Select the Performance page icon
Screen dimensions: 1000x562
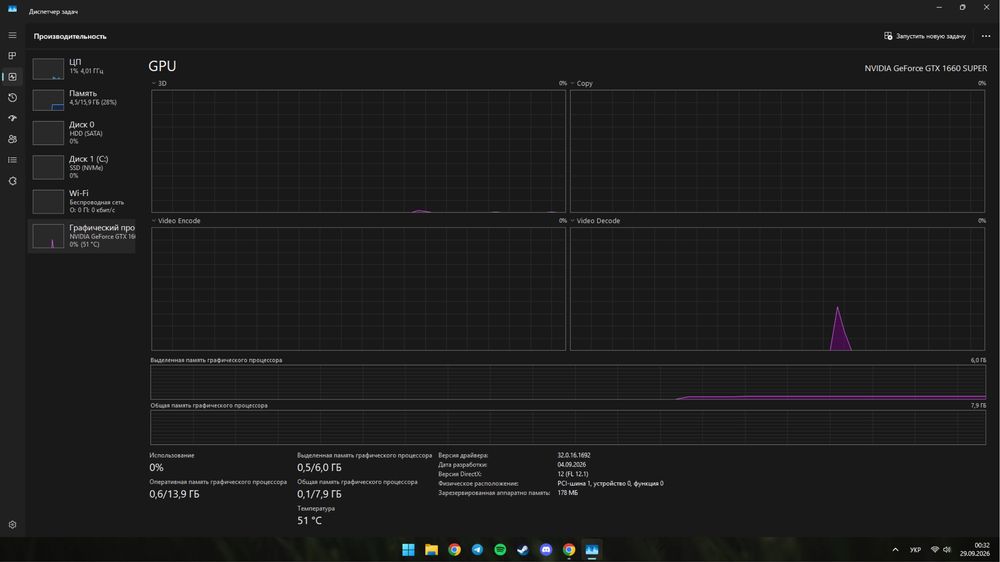click(12, 77)
